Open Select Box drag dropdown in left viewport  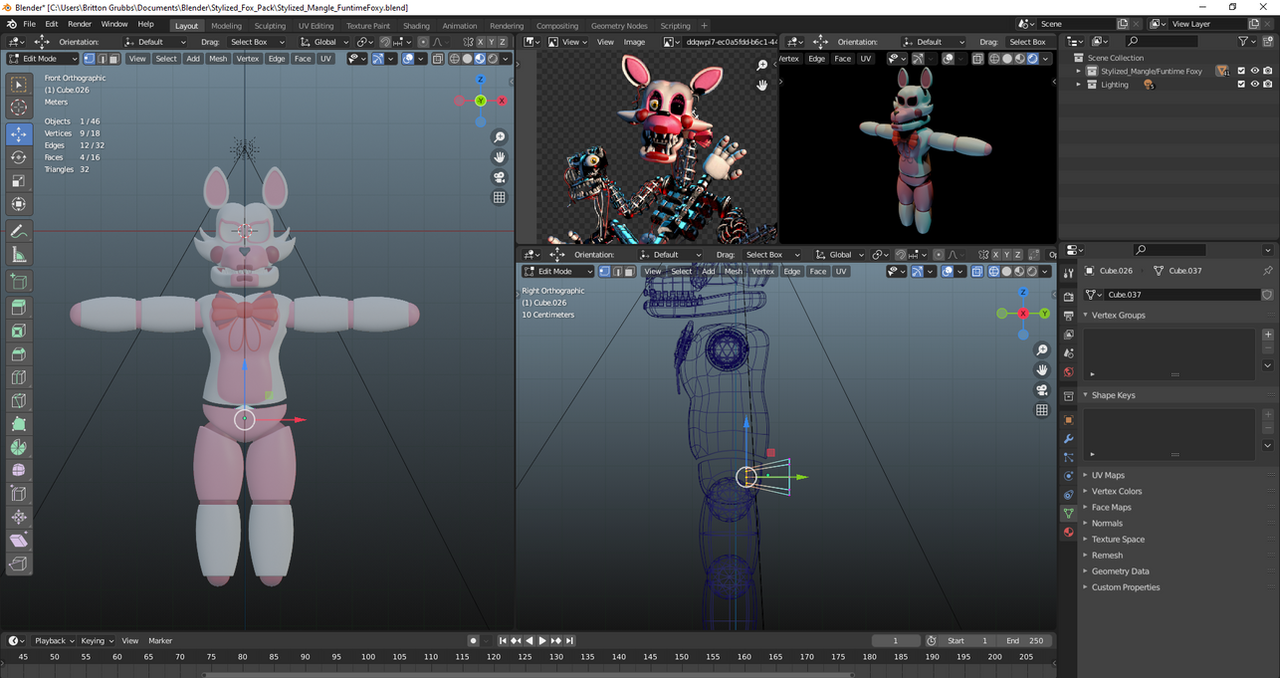257,42
